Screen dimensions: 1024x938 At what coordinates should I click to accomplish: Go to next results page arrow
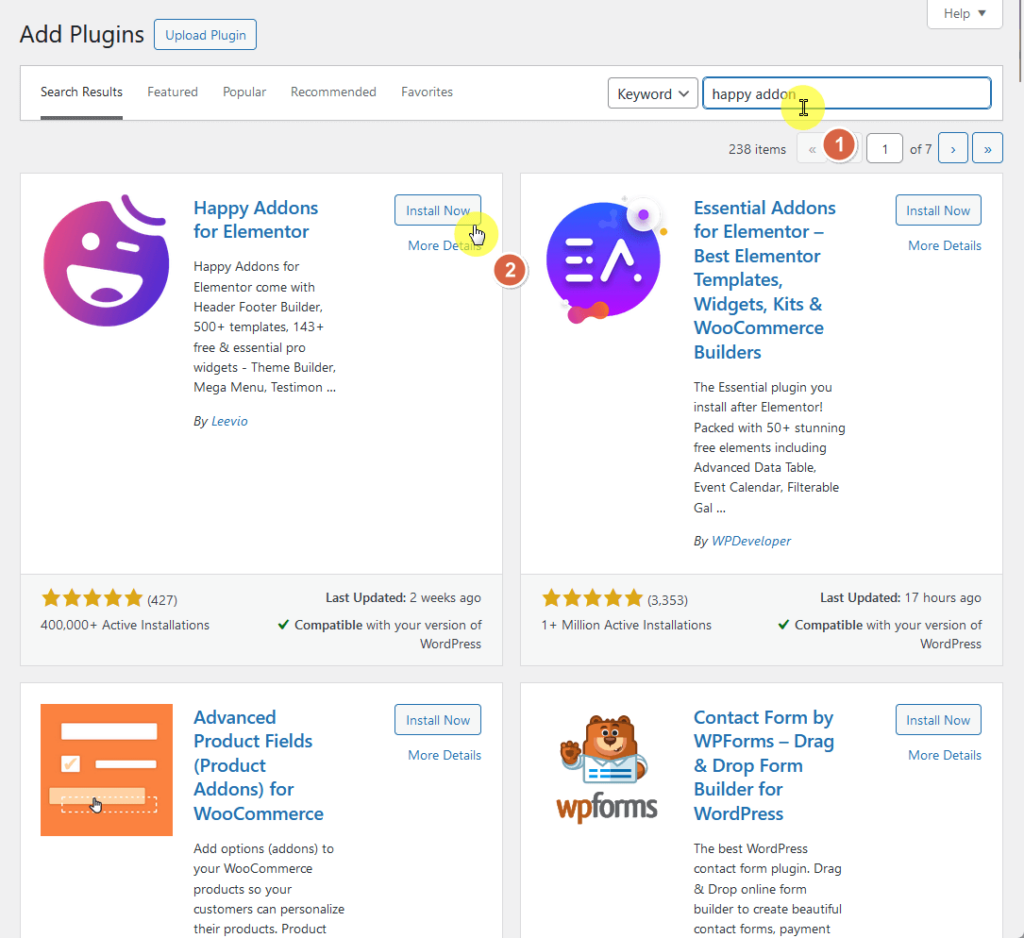point(953,149)
